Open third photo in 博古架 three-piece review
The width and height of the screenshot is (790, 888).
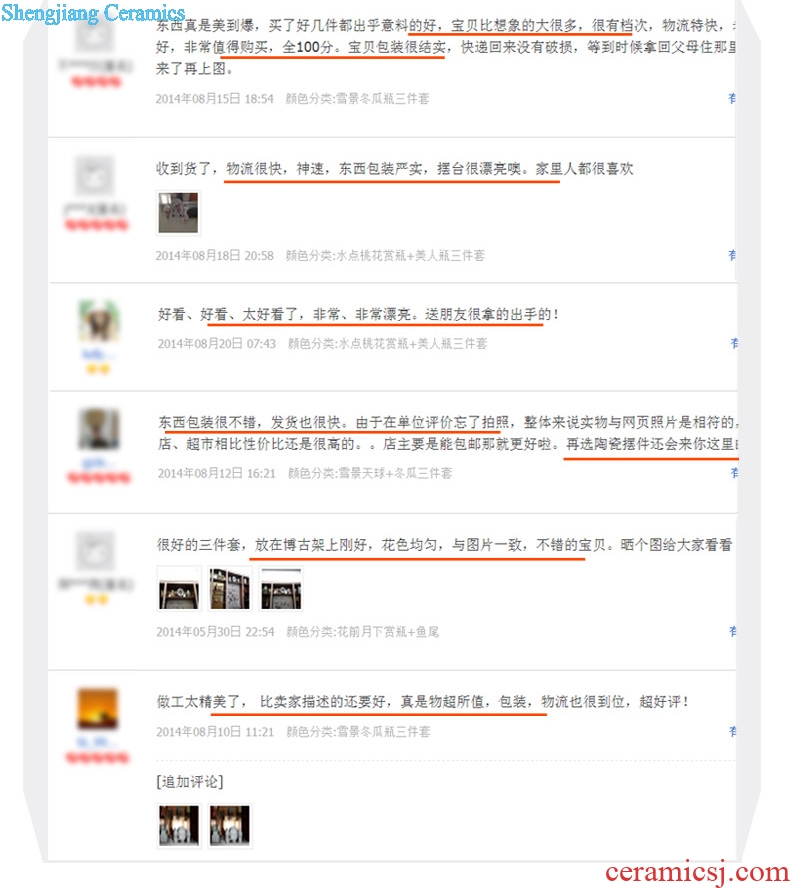281,588
